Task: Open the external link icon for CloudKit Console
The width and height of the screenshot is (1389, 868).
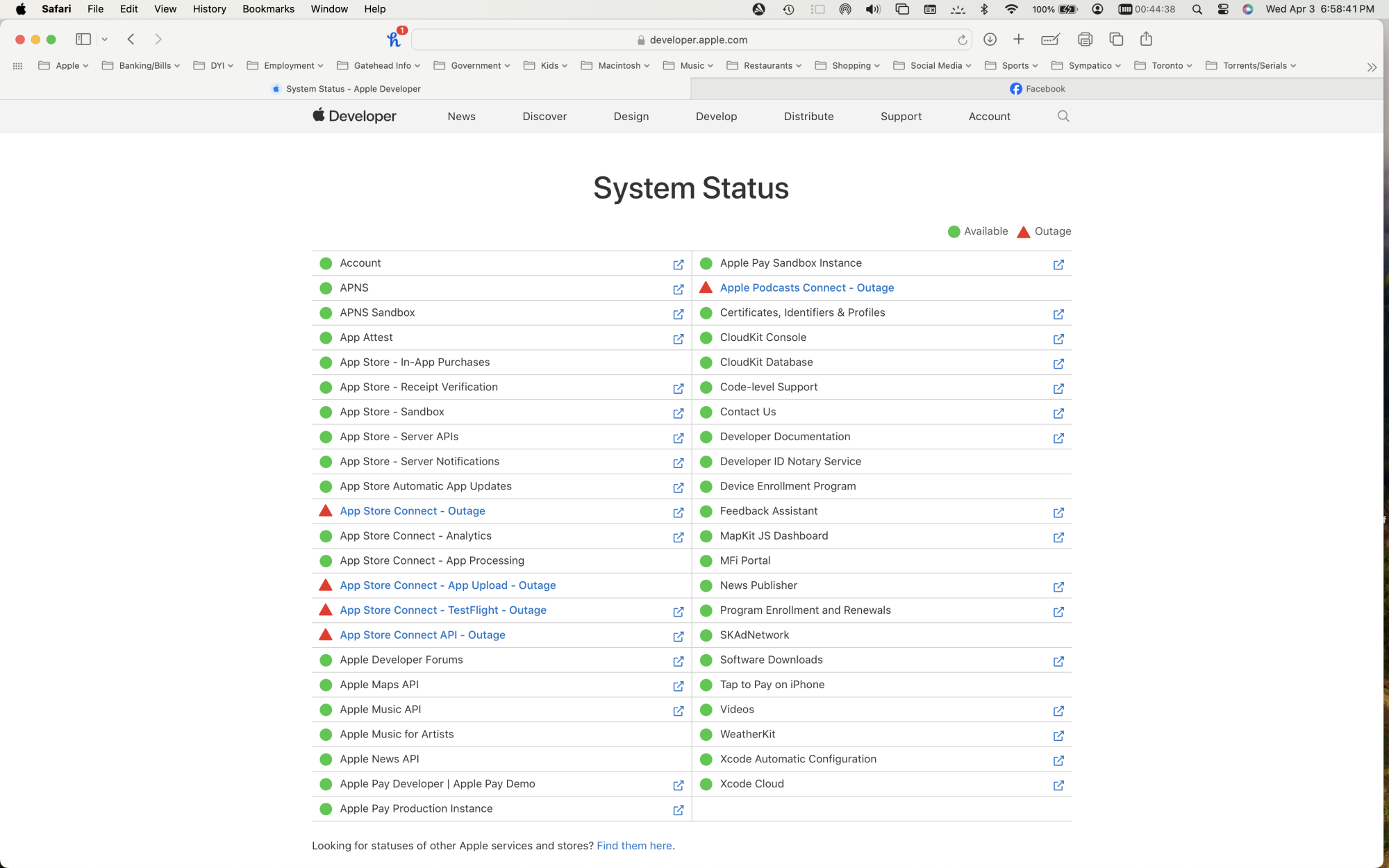Action: click(x=1058, y=339)
